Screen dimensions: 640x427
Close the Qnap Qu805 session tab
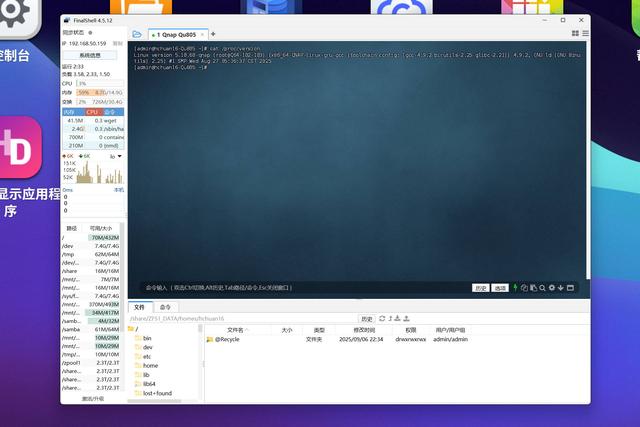pos(202,35)
